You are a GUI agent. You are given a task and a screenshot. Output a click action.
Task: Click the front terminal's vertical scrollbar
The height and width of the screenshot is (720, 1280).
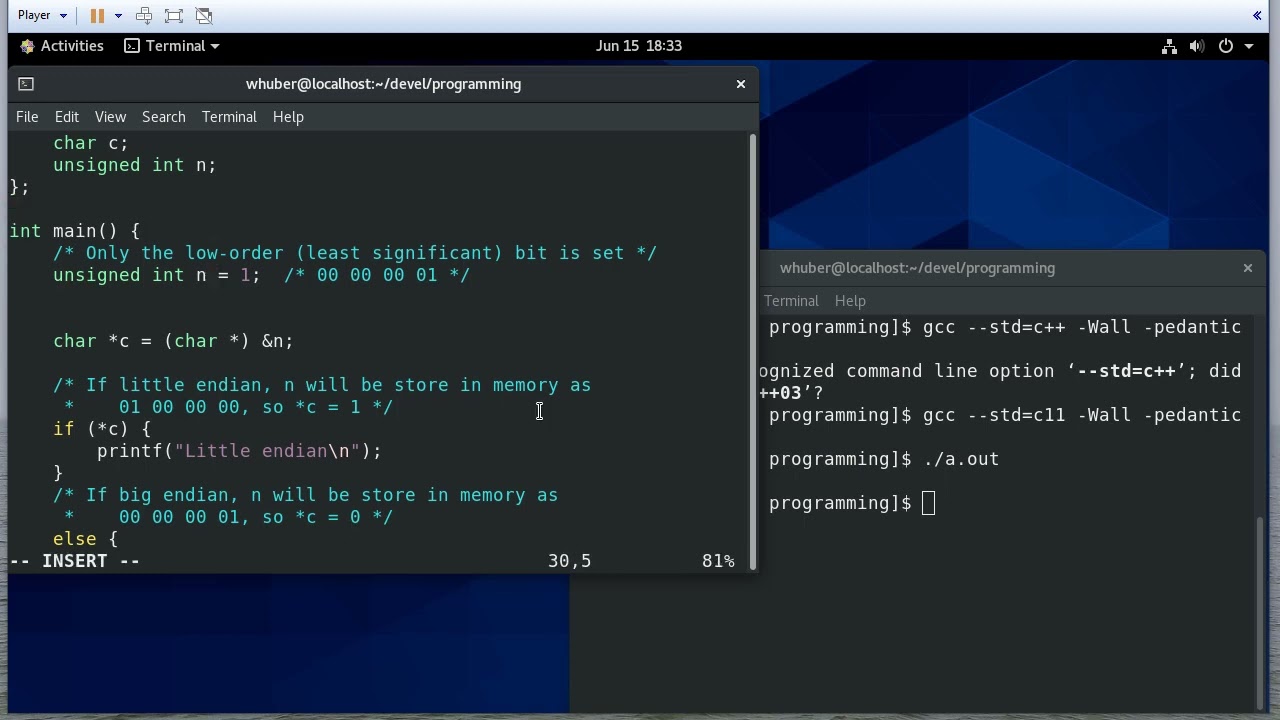pos(753,350)
